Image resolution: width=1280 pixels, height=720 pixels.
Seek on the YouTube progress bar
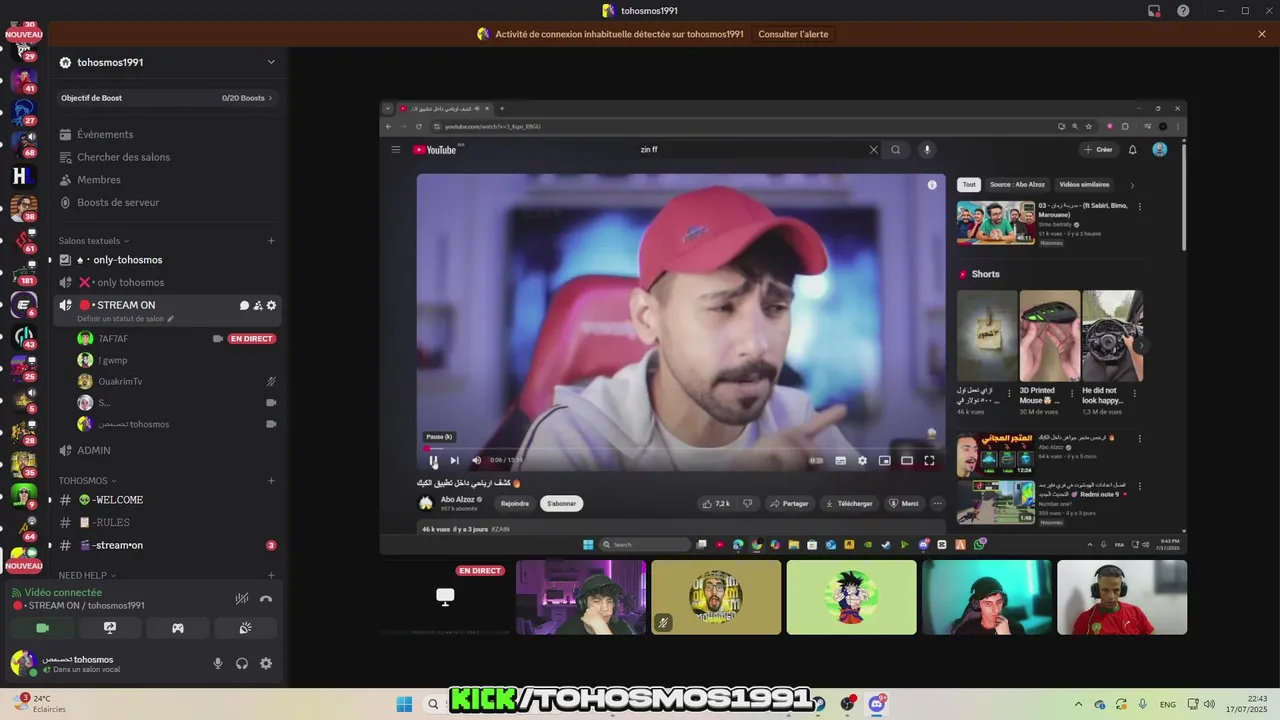click(681, 449)
